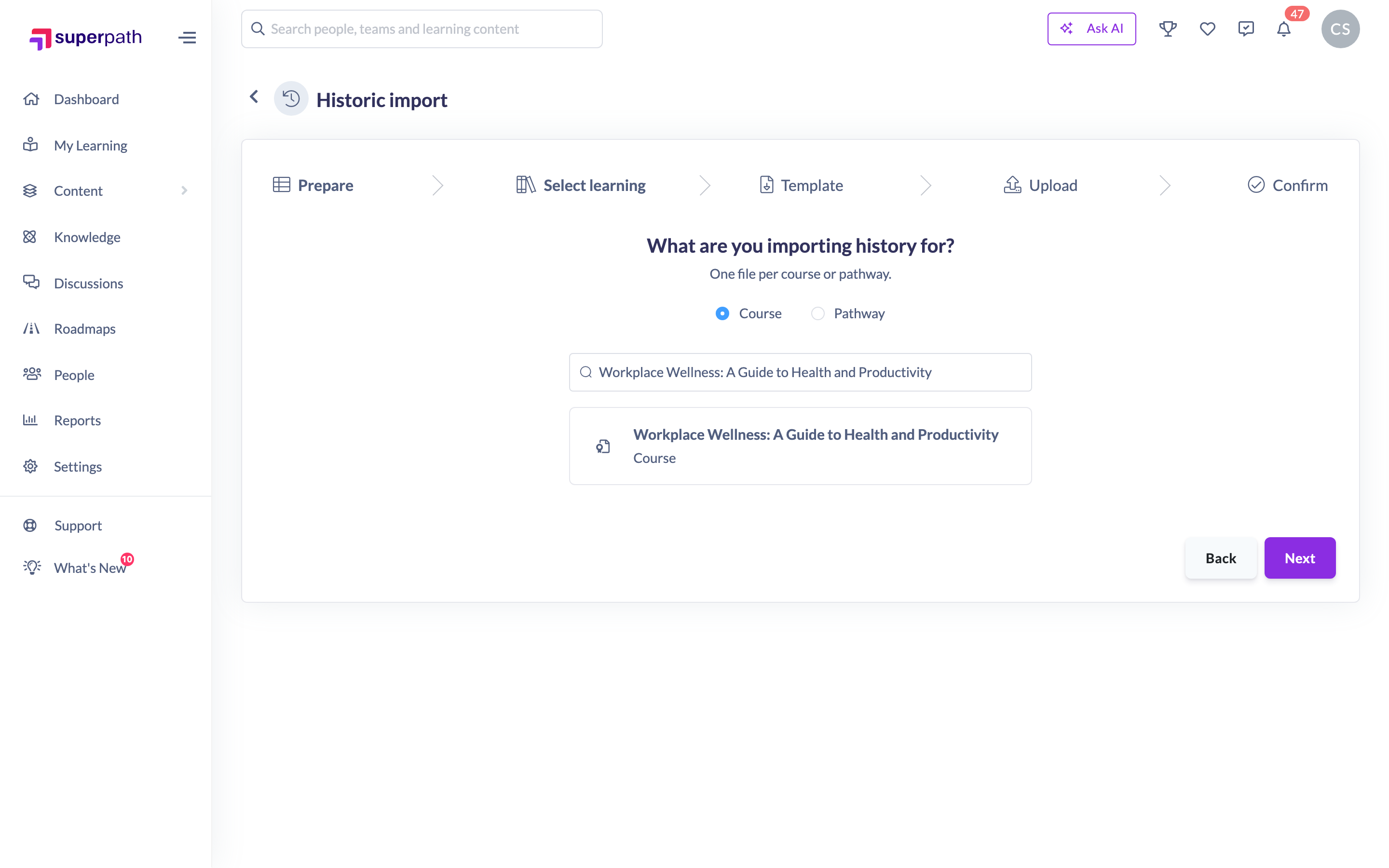Open the feedback chat icon
Image resolution: width=1389 pixels, height=868 pixels.
pos(1245,29)
